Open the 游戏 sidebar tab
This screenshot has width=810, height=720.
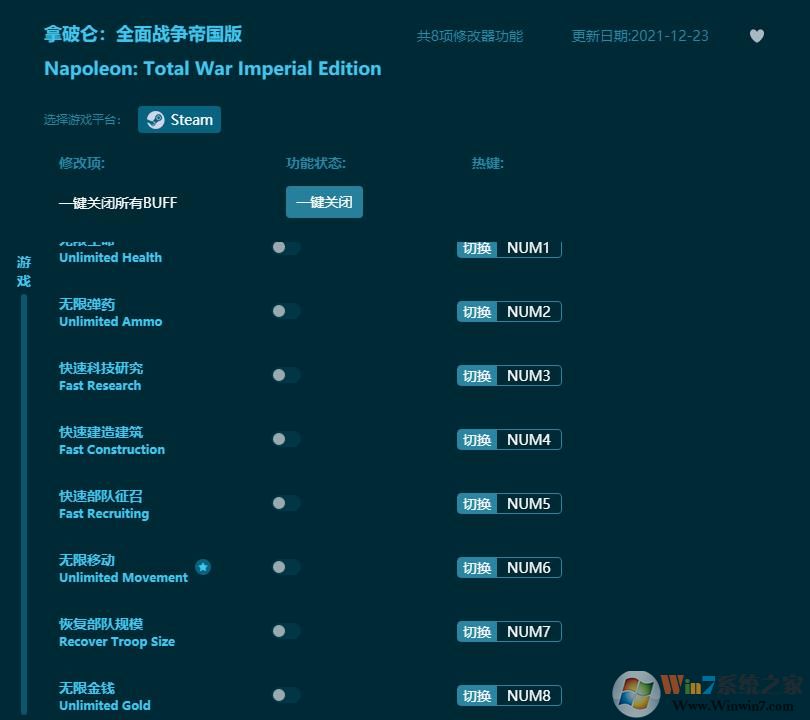pos(22,270)
